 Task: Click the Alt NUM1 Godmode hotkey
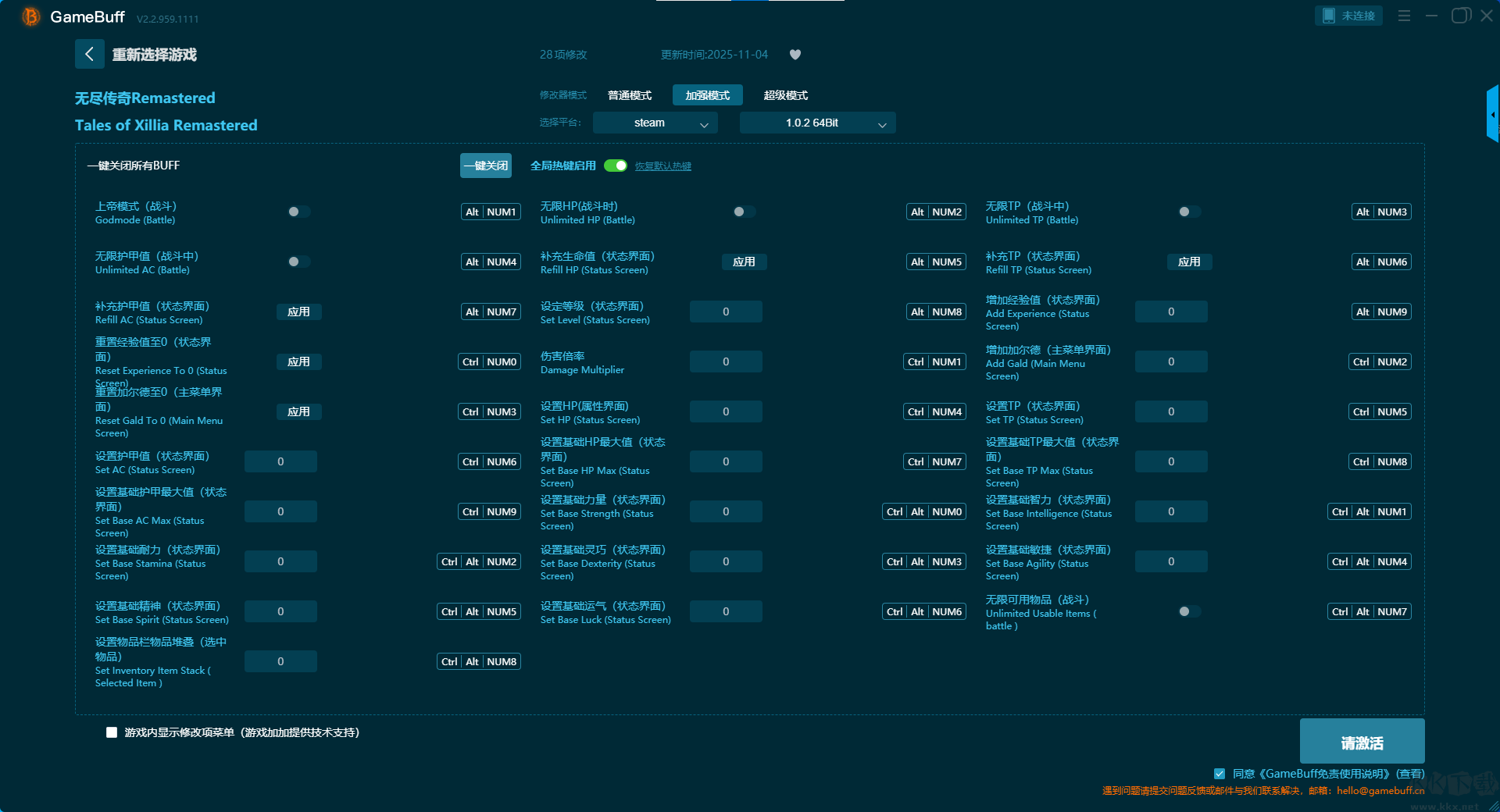point(491,212)
